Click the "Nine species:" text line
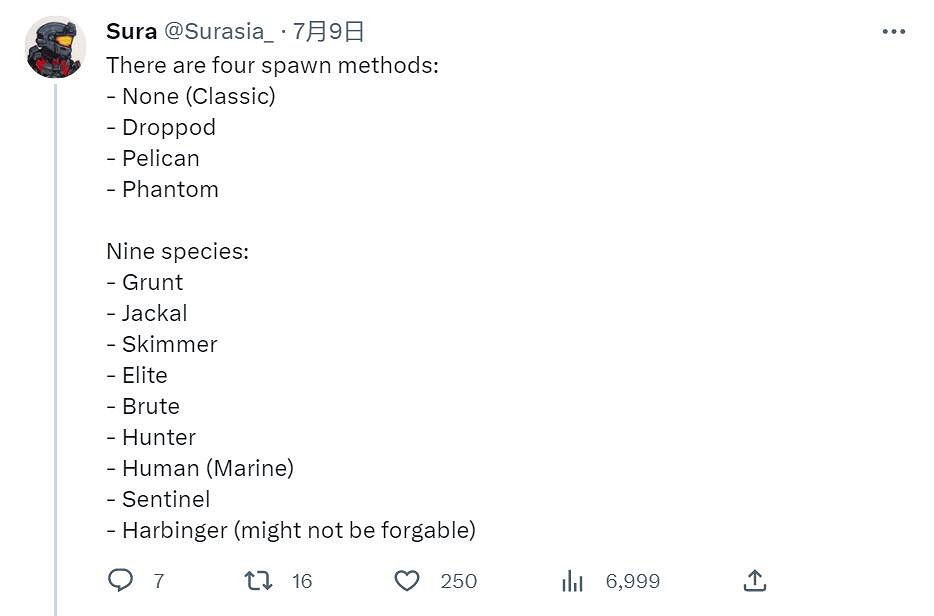 [x=177, y=251]
